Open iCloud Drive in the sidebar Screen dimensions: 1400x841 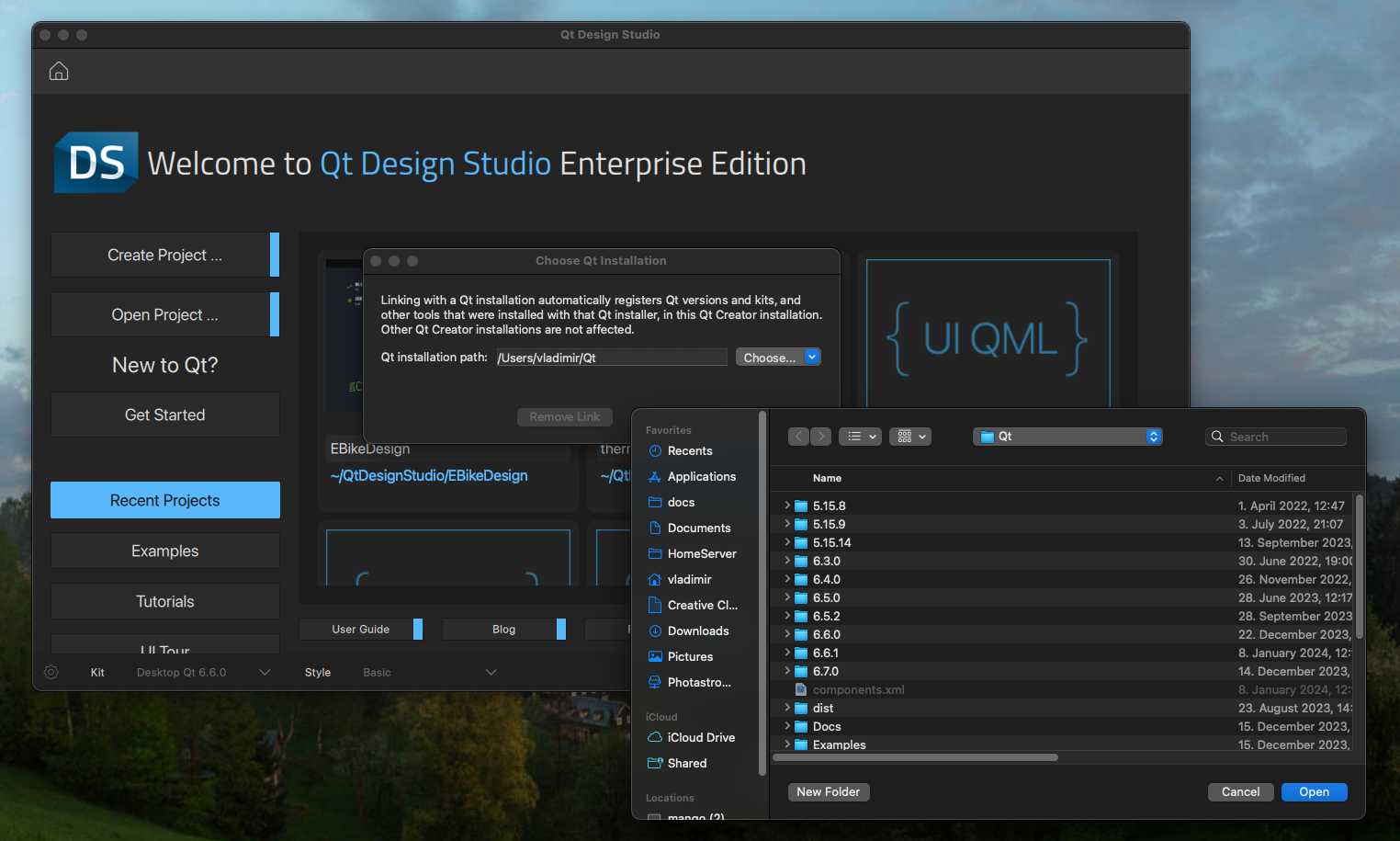(x=700, y=738)
